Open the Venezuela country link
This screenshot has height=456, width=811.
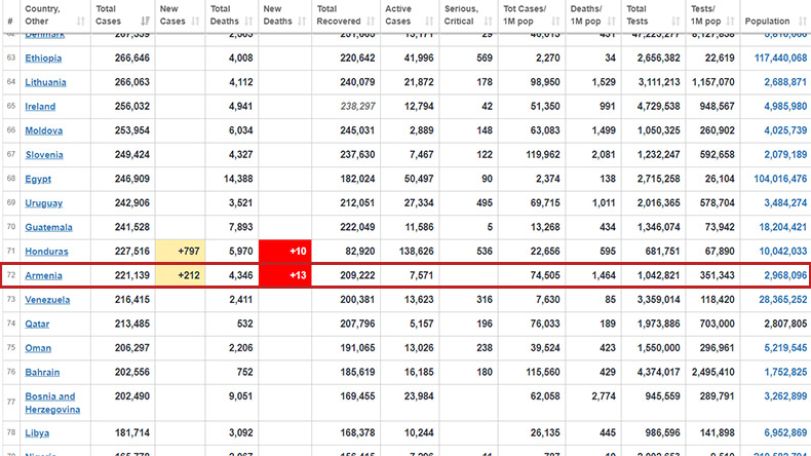48,300
